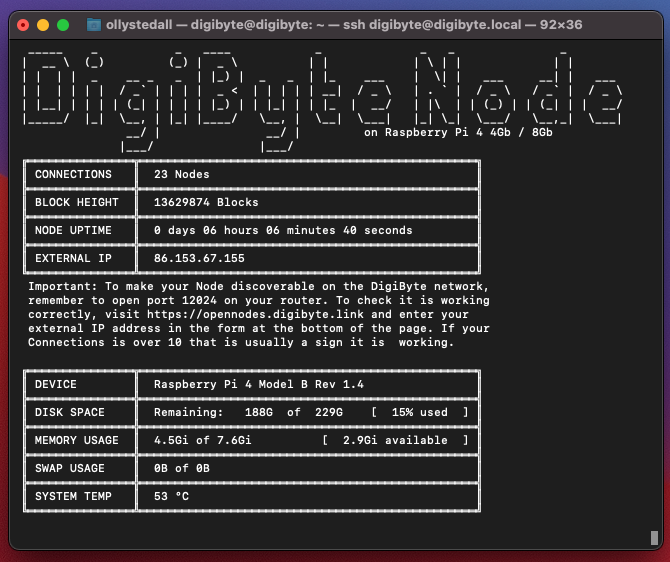
Task: Click the SYSTEM TEMP label
Action: point(73,496)
